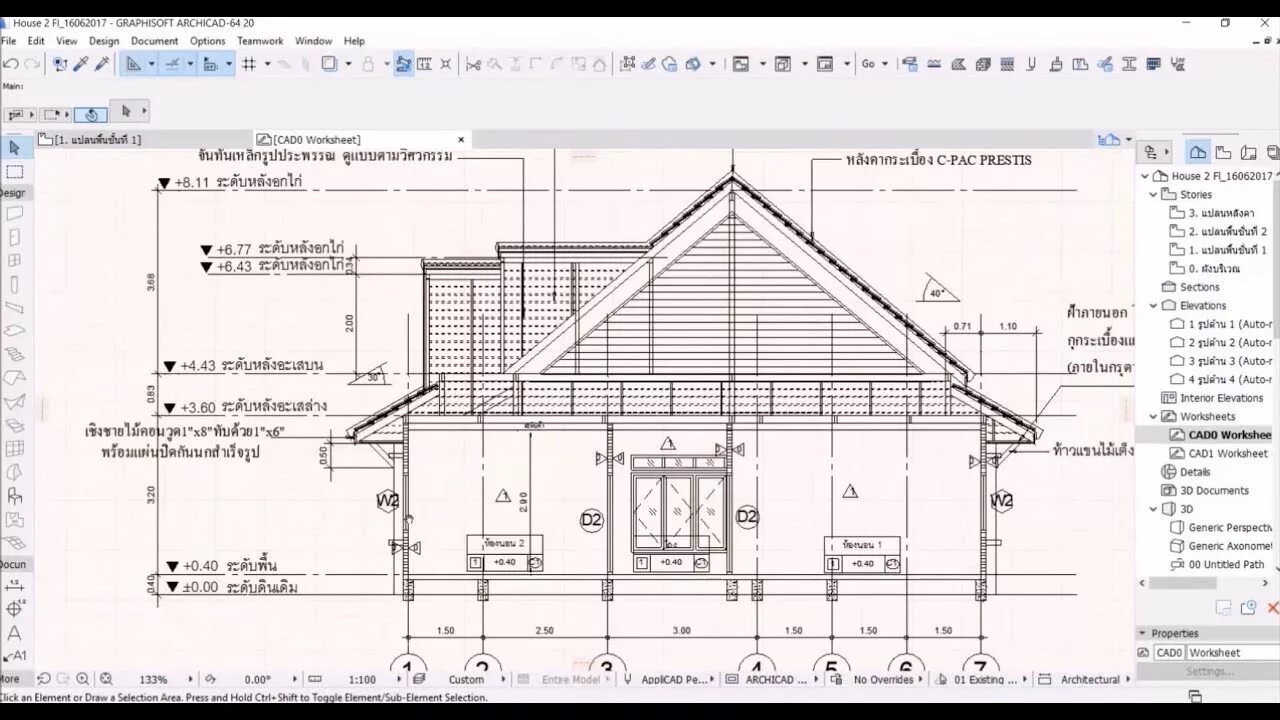
Task: Toggle the Ruler measuring icon
Action: coord(211,64)
